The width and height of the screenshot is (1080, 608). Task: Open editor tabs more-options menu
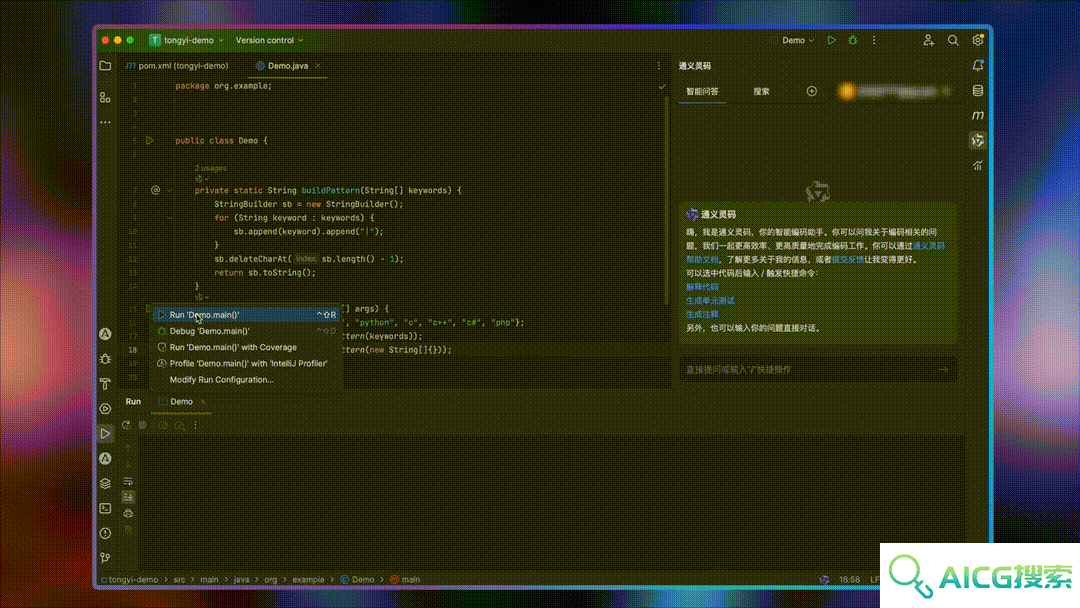(x=658, y=66)
